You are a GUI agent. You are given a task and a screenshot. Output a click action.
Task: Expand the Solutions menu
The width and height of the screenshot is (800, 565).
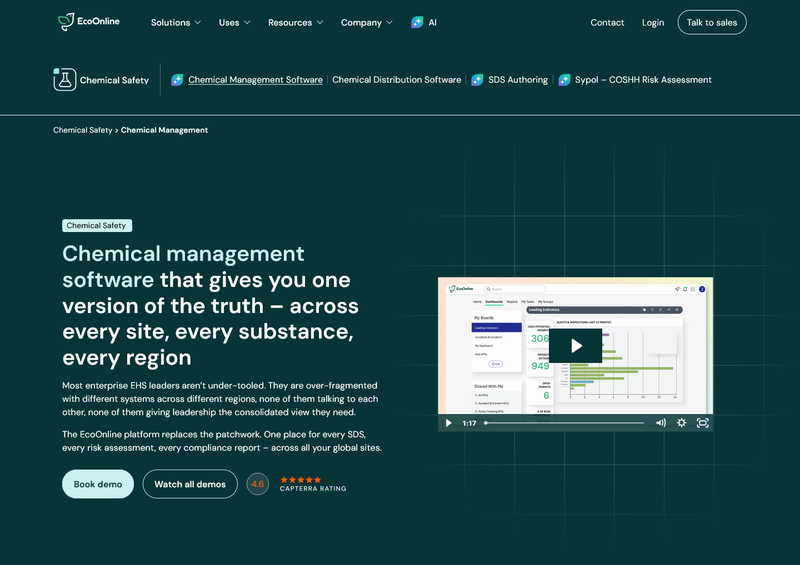[176, 22]
